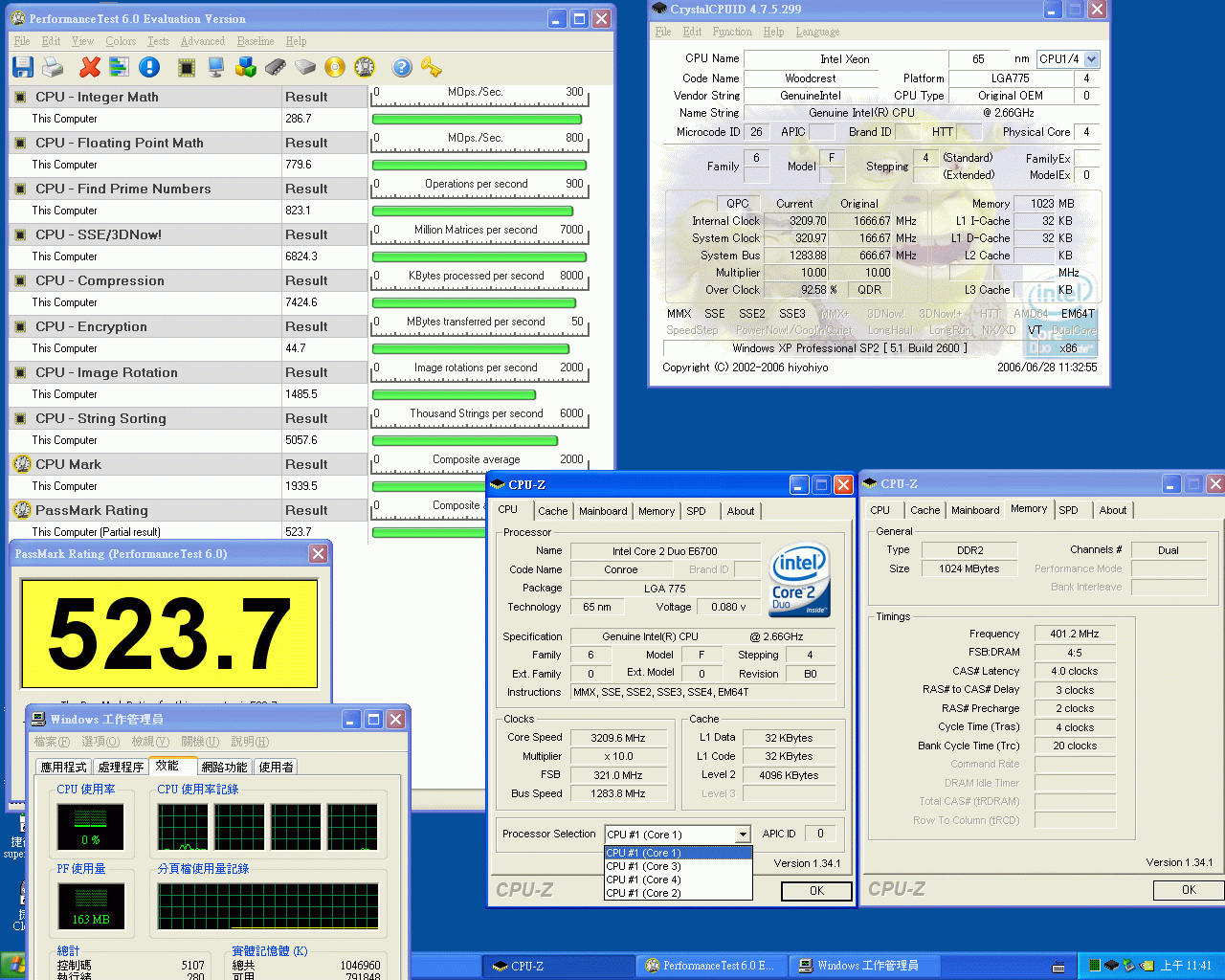Click the Integer Math green result bar
The height and width of the screenshot is (980, 1225).
tap(477, 120)
